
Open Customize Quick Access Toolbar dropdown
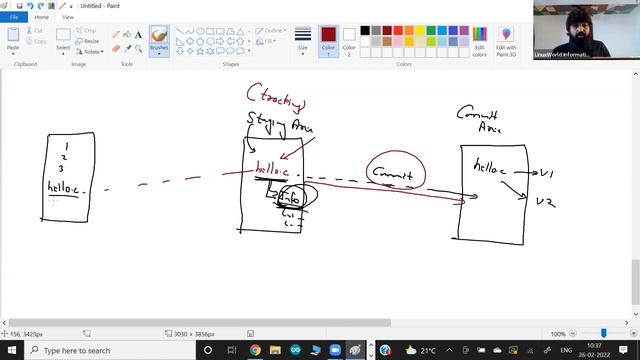[71, 6]
